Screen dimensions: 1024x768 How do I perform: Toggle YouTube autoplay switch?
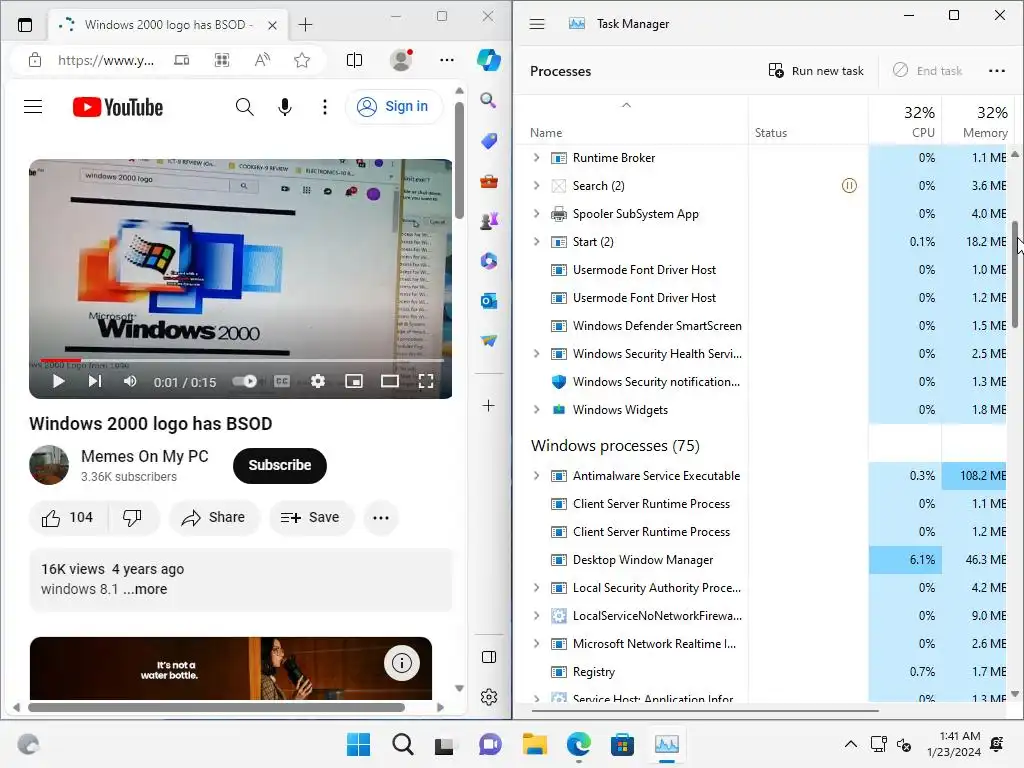245,381
